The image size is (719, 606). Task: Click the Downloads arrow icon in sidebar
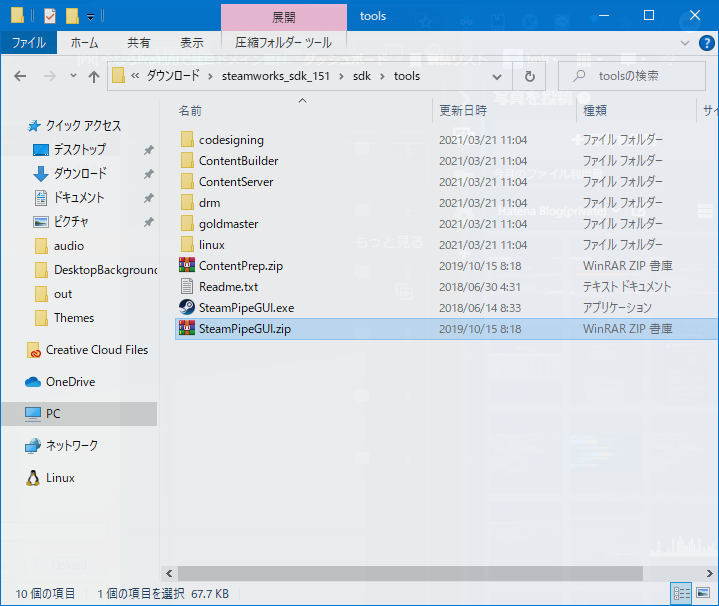click(41, 174)
